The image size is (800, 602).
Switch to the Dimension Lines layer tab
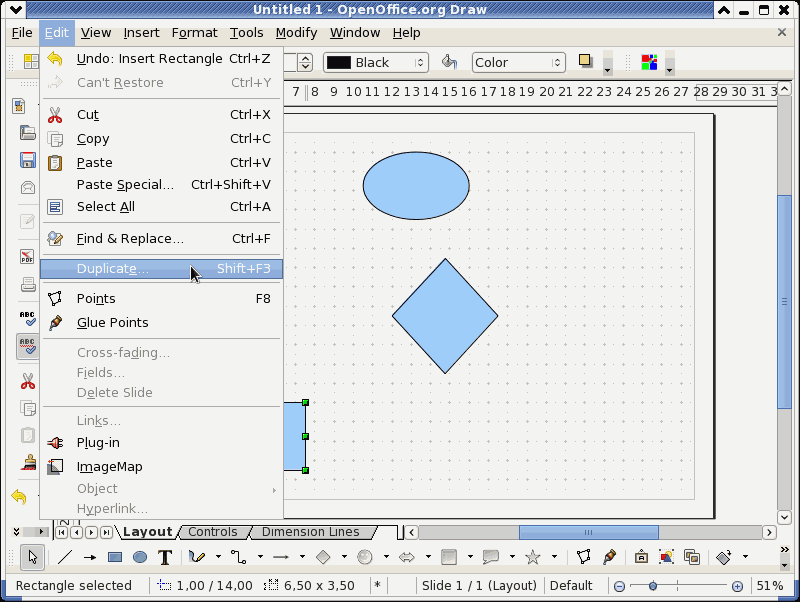pyautogui.click(x=311, y=532)
